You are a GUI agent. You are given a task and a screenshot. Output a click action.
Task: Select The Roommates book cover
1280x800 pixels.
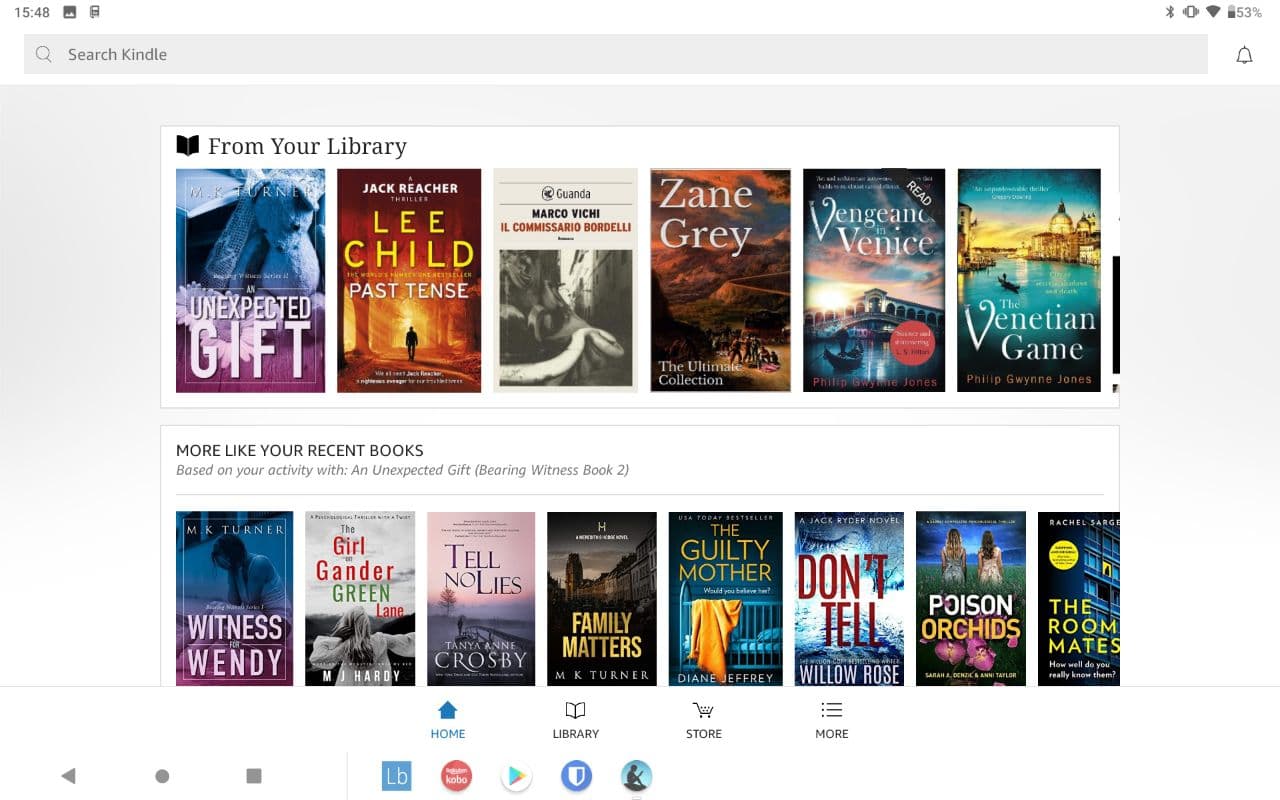(1079, 598)
